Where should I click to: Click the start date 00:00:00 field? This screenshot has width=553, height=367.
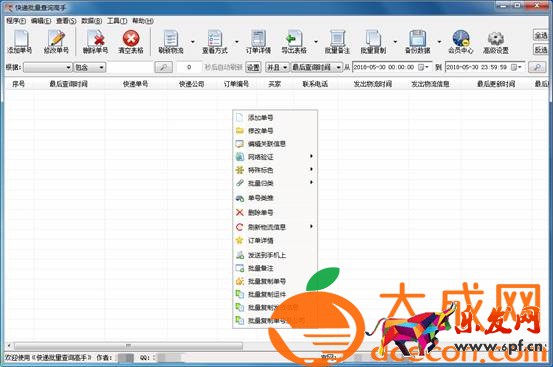(x=391, y=67)
